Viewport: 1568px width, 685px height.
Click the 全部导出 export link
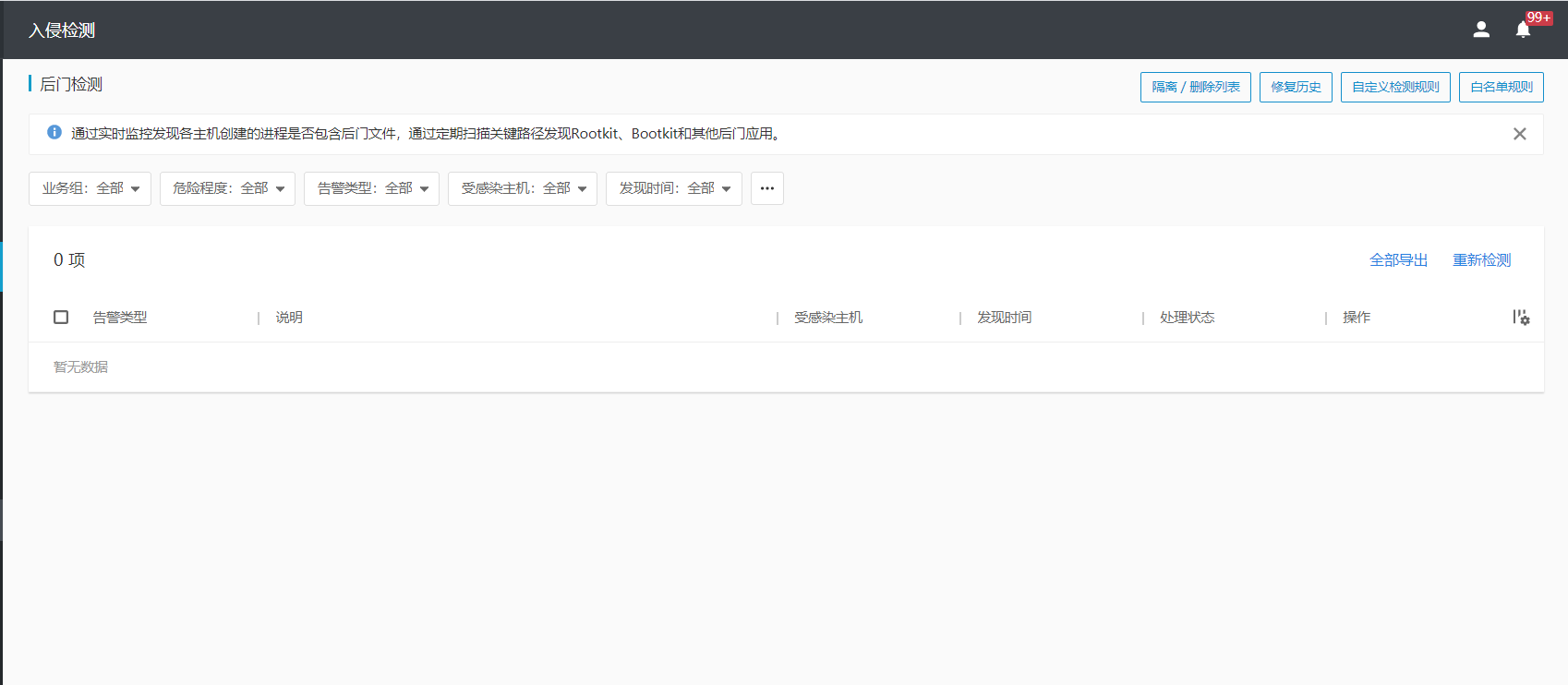pyautogui.click(x=1398, y=260)
